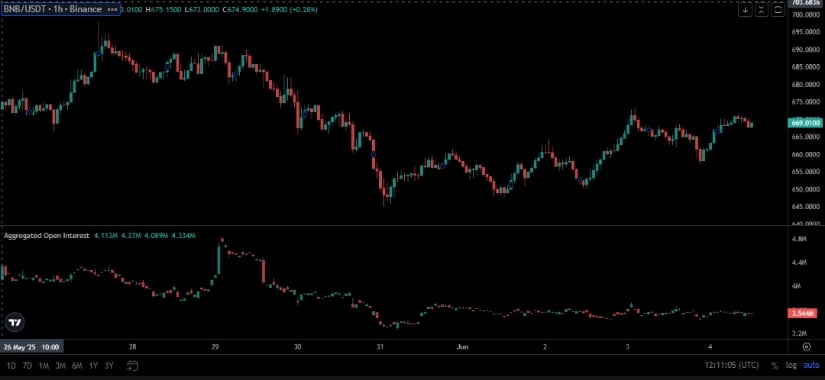Click the 26 May '25 10:00 time label
This screenshot has height=380, width=825.
pos(32,347)
